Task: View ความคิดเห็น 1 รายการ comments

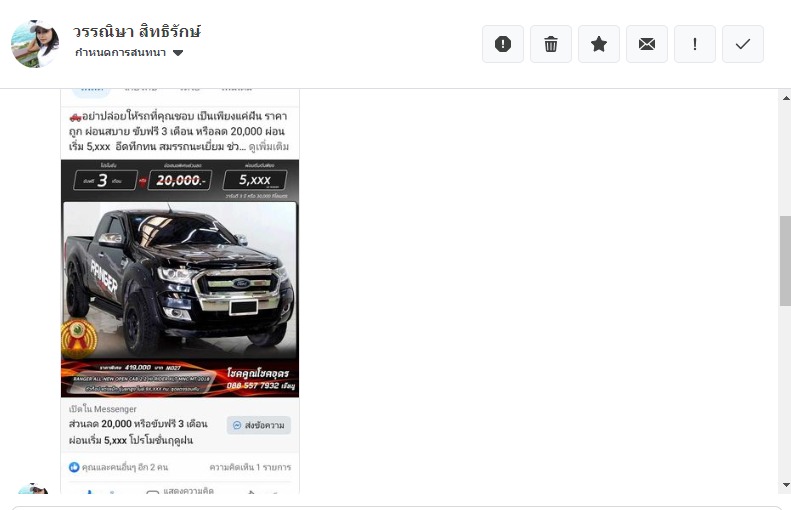Action: 250,467
